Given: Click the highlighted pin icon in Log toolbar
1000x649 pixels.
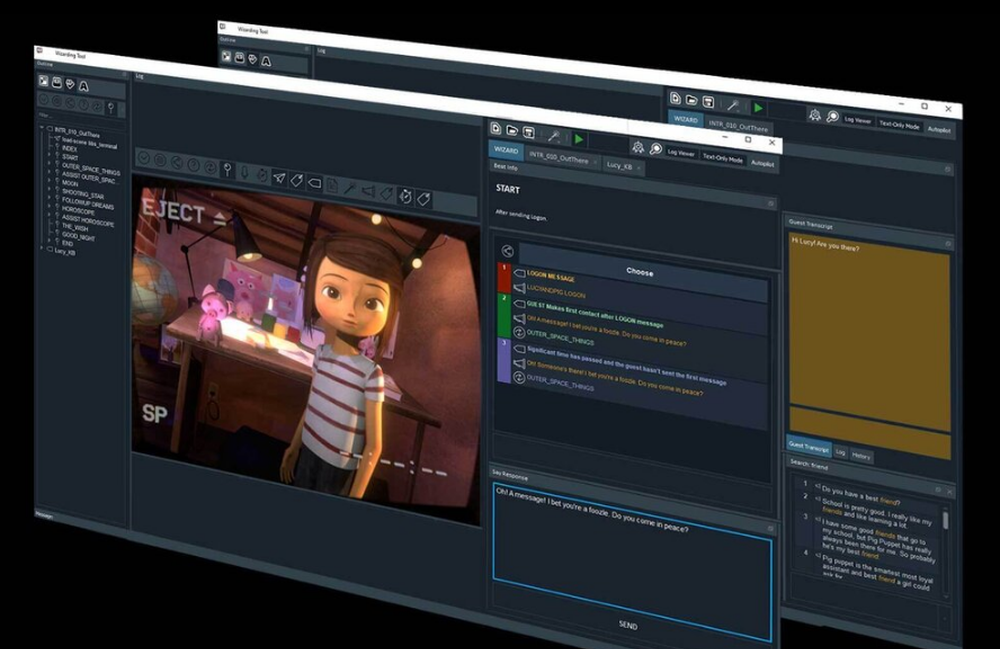Looking at the screenshot, I should pos(226,169).
